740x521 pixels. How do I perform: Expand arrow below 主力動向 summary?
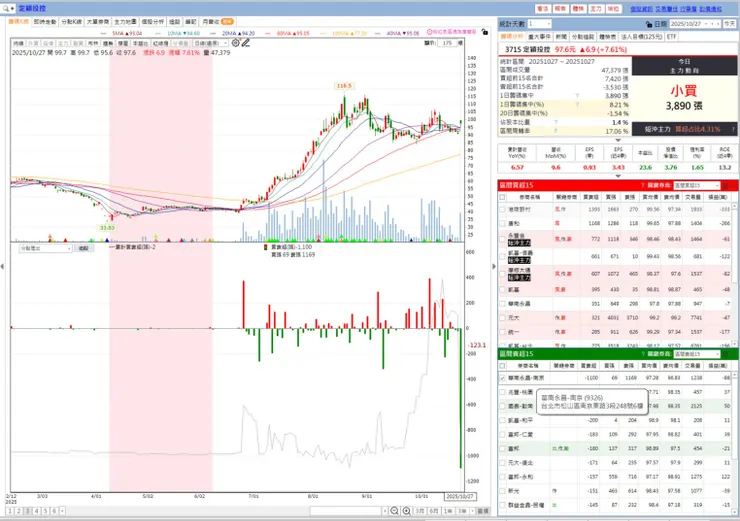[618, 140]
